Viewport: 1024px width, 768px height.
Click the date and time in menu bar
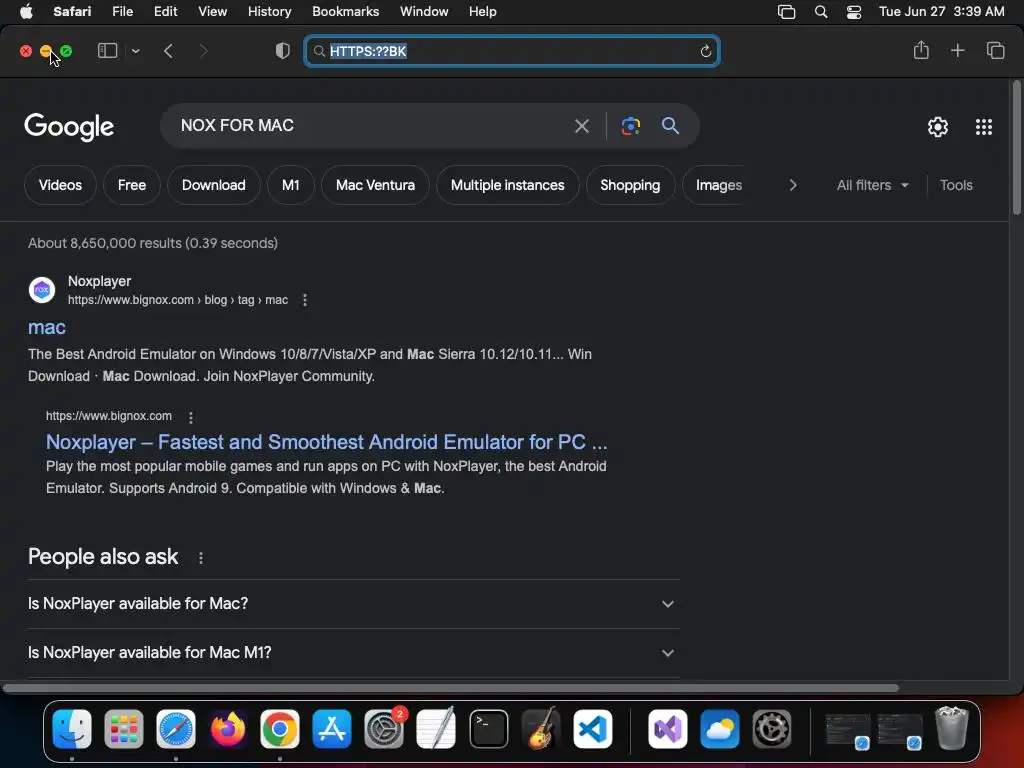(942, 12)
